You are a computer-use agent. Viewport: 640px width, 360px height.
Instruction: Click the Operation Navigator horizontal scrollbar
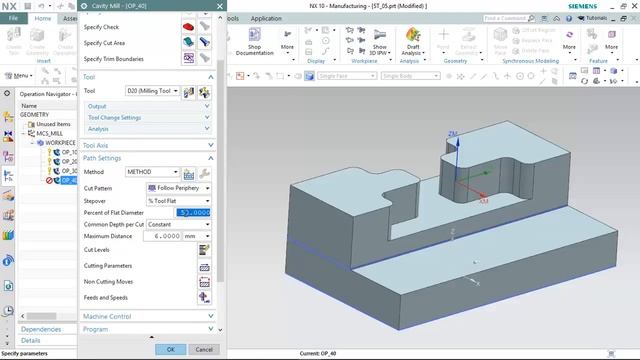(42, 316)
